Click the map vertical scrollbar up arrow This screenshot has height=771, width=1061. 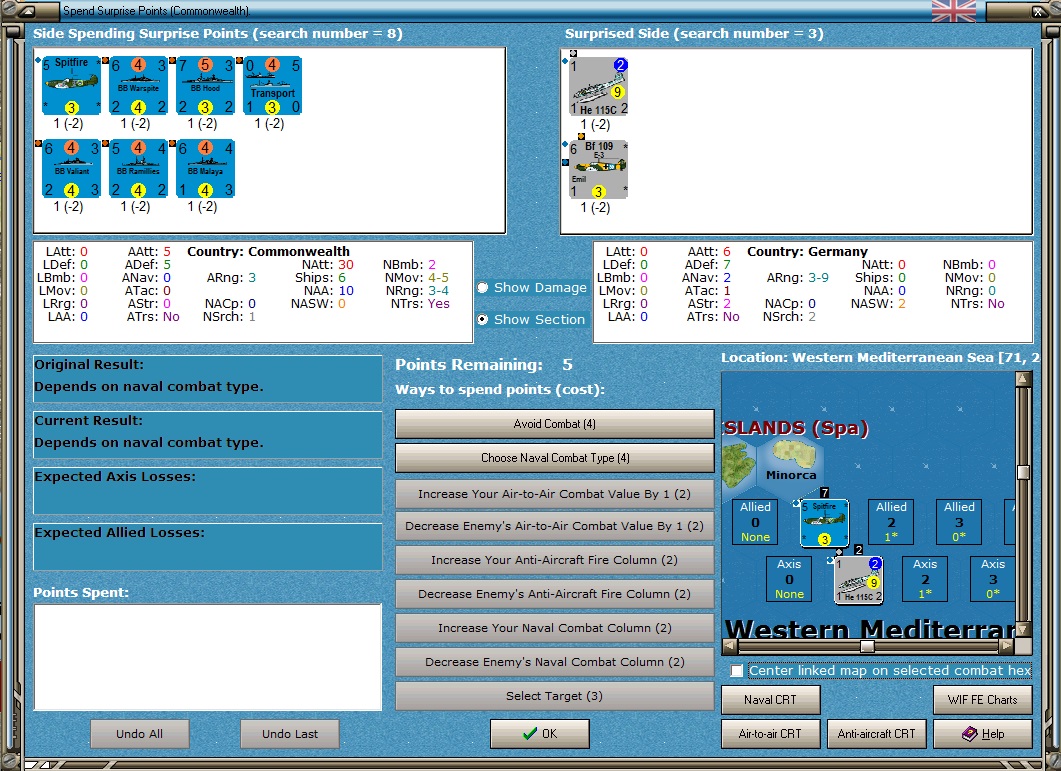(1023, 379)
